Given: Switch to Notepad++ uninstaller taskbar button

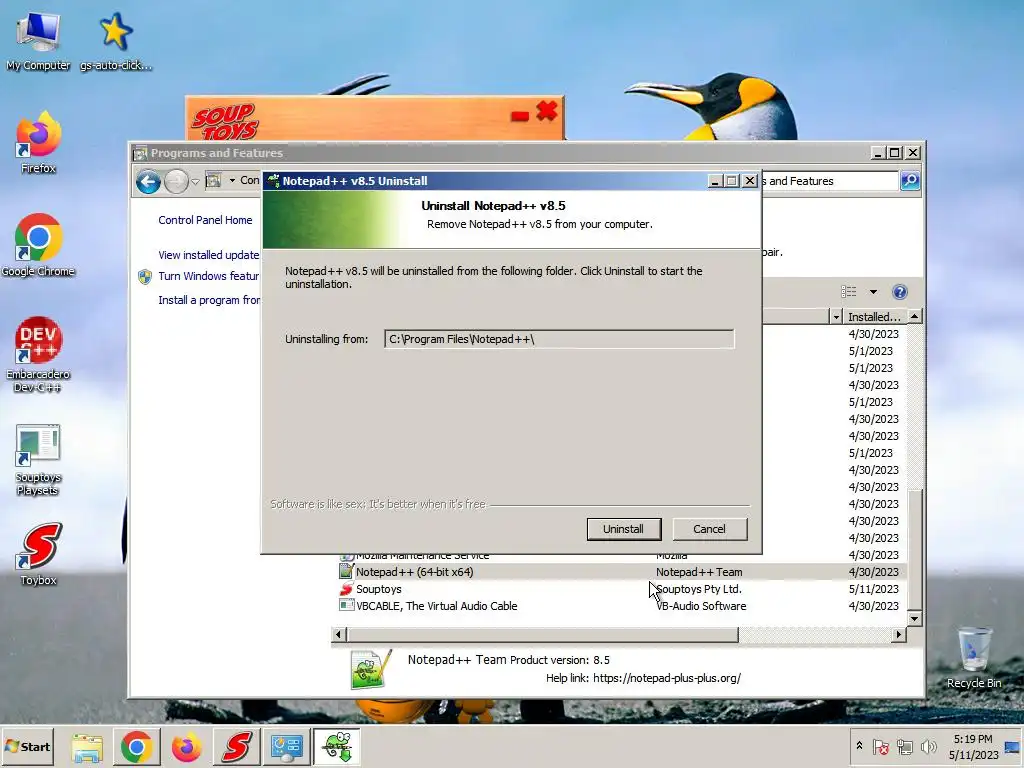Looking at the screenshot, I should (x=337, y=747).
